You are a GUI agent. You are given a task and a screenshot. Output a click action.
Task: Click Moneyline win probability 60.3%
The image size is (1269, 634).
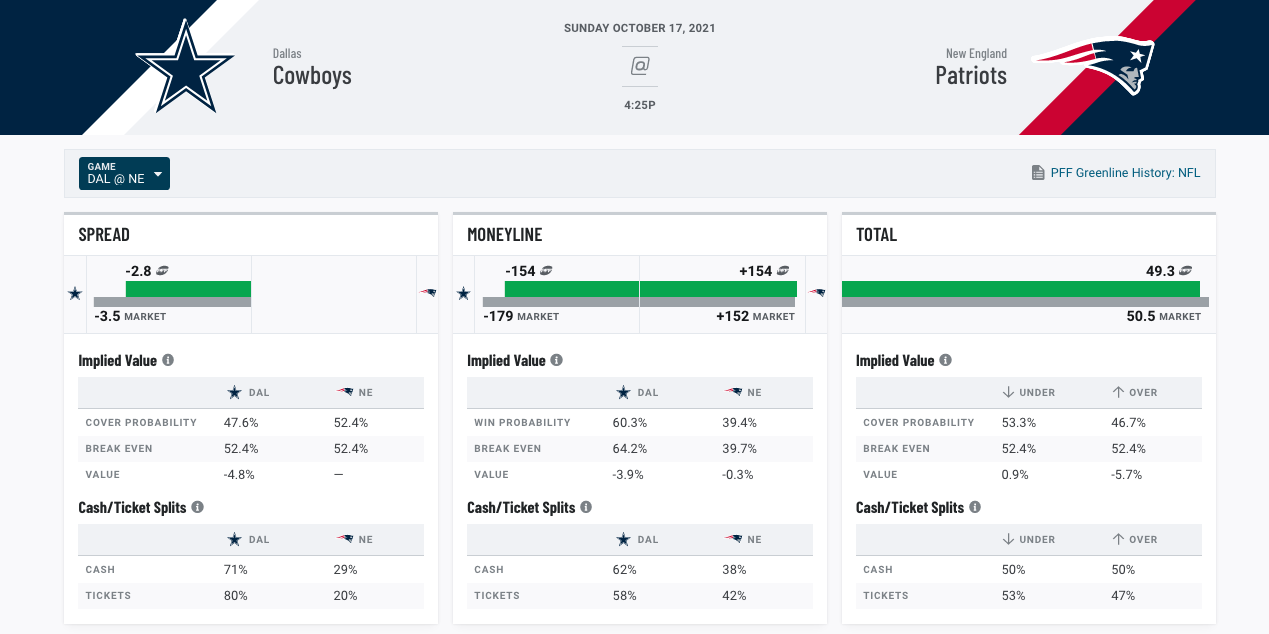tap(631, 422)
